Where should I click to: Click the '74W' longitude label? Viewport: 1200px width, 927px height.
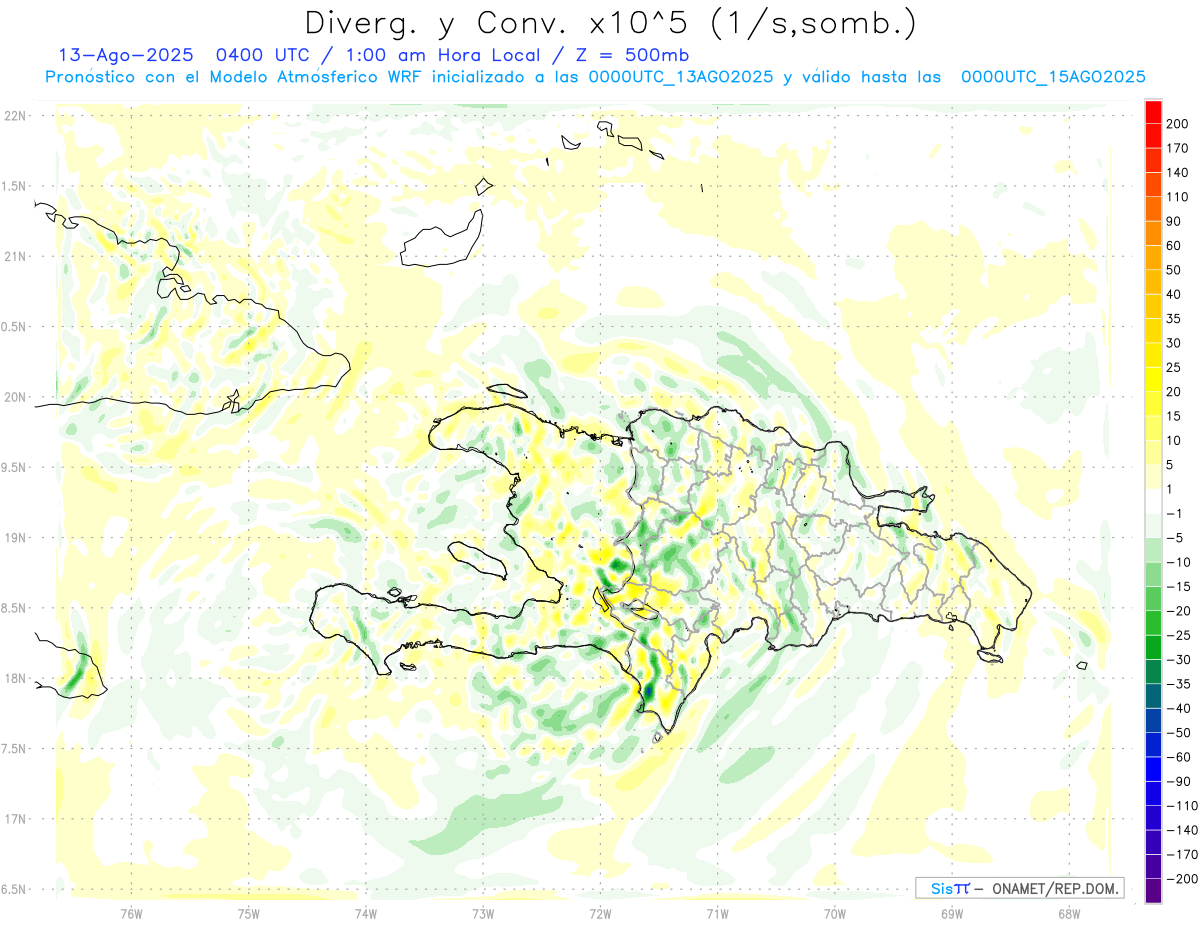click(x=366, y=914)
